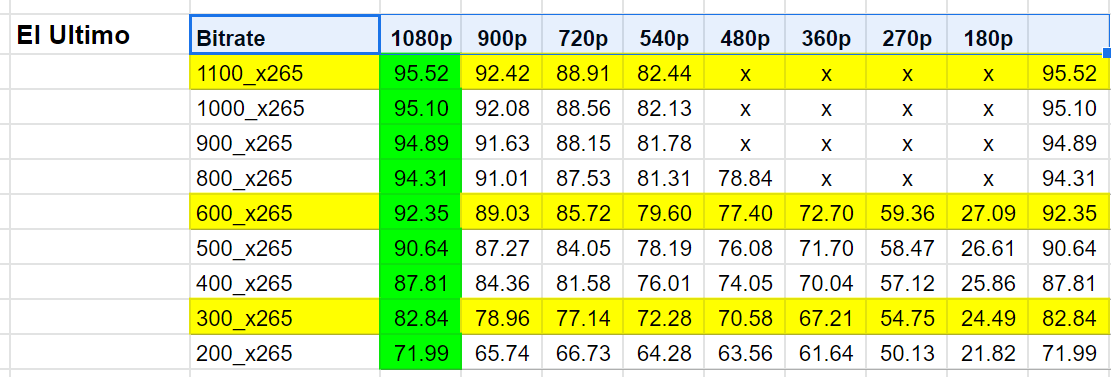Select the cell showing 21.82
The height and width of the screenshot is (377, 1111).
[x=988, y=352]
